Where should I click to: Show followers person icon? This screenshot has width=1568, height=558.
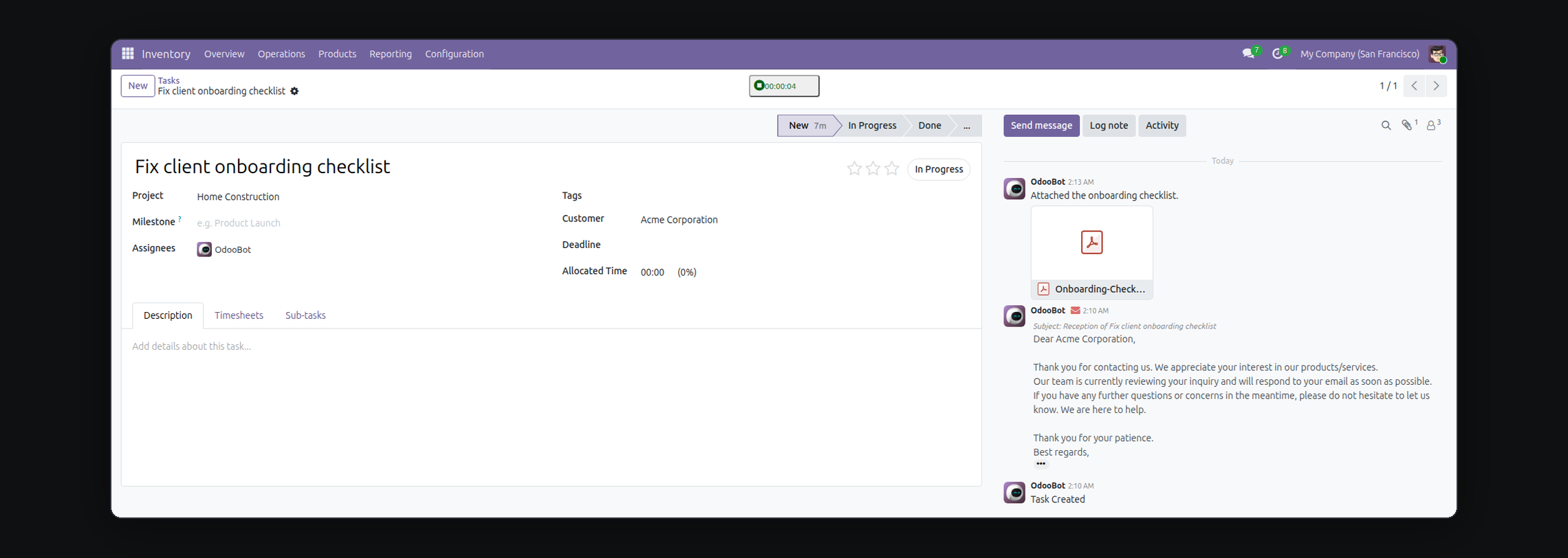tap(1432, 125)
